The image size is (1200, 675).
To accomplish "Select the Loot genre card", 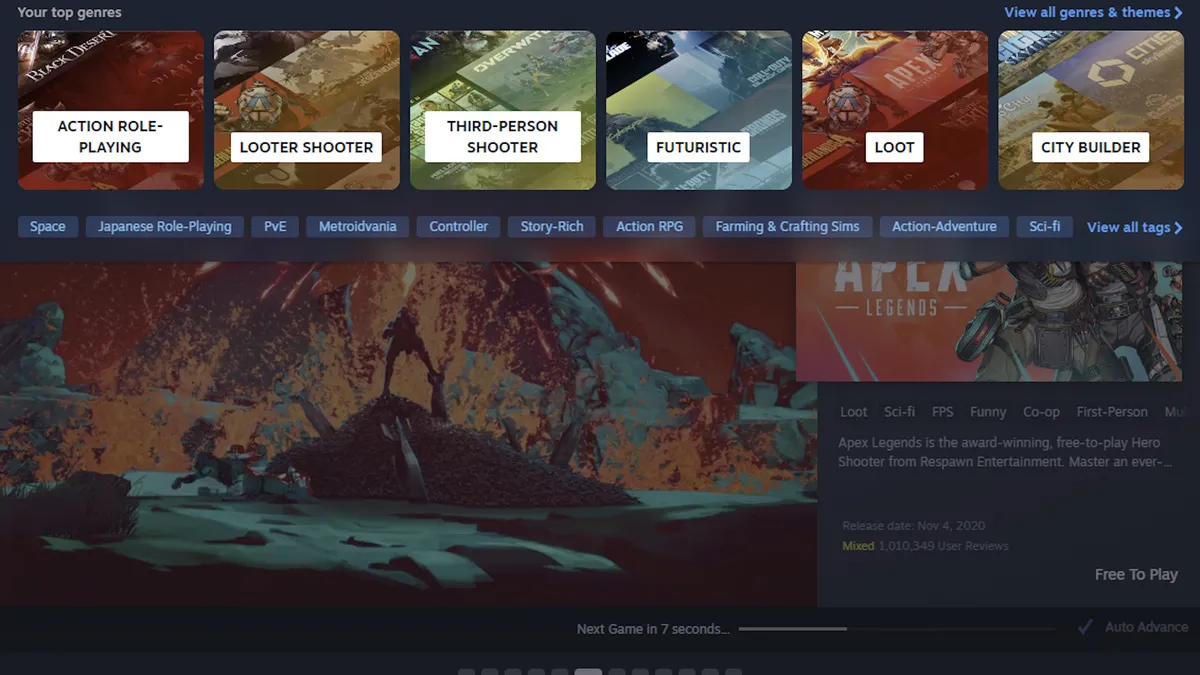I will pyautogui.click(x=894, y=110).
